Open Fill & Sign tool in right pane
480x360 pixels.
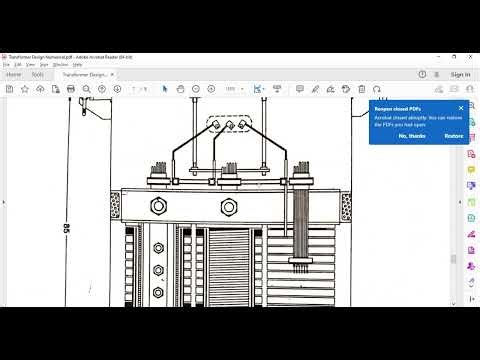(471, 234)
